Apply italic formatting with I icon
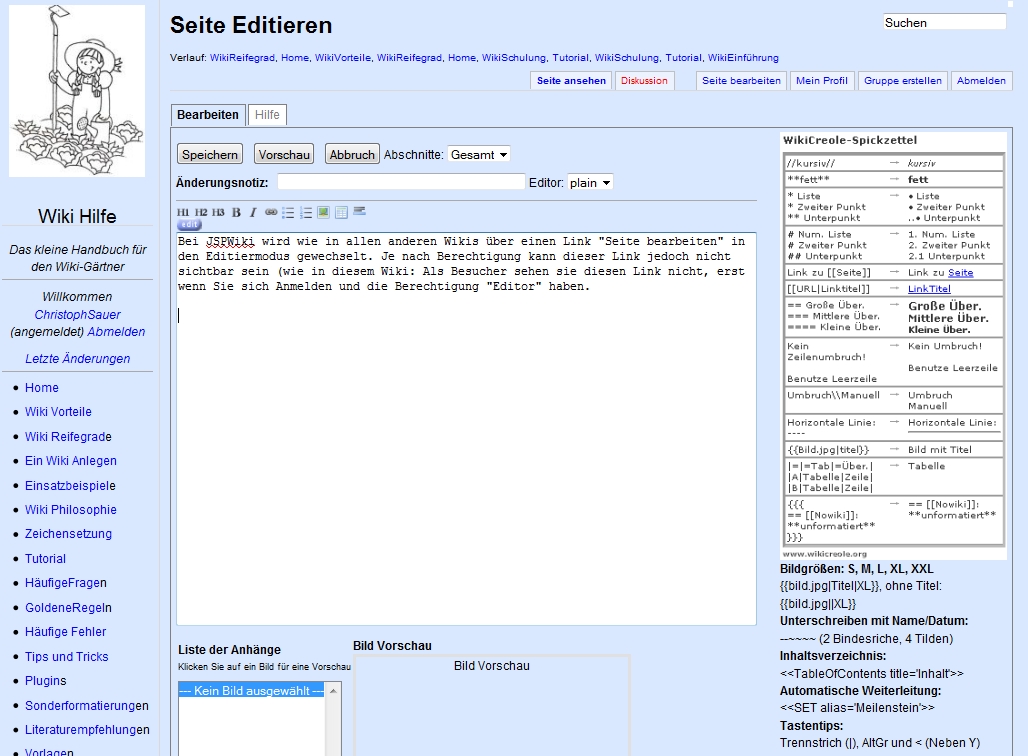This screenshot has height=756, width=1028. coord(253,212)
